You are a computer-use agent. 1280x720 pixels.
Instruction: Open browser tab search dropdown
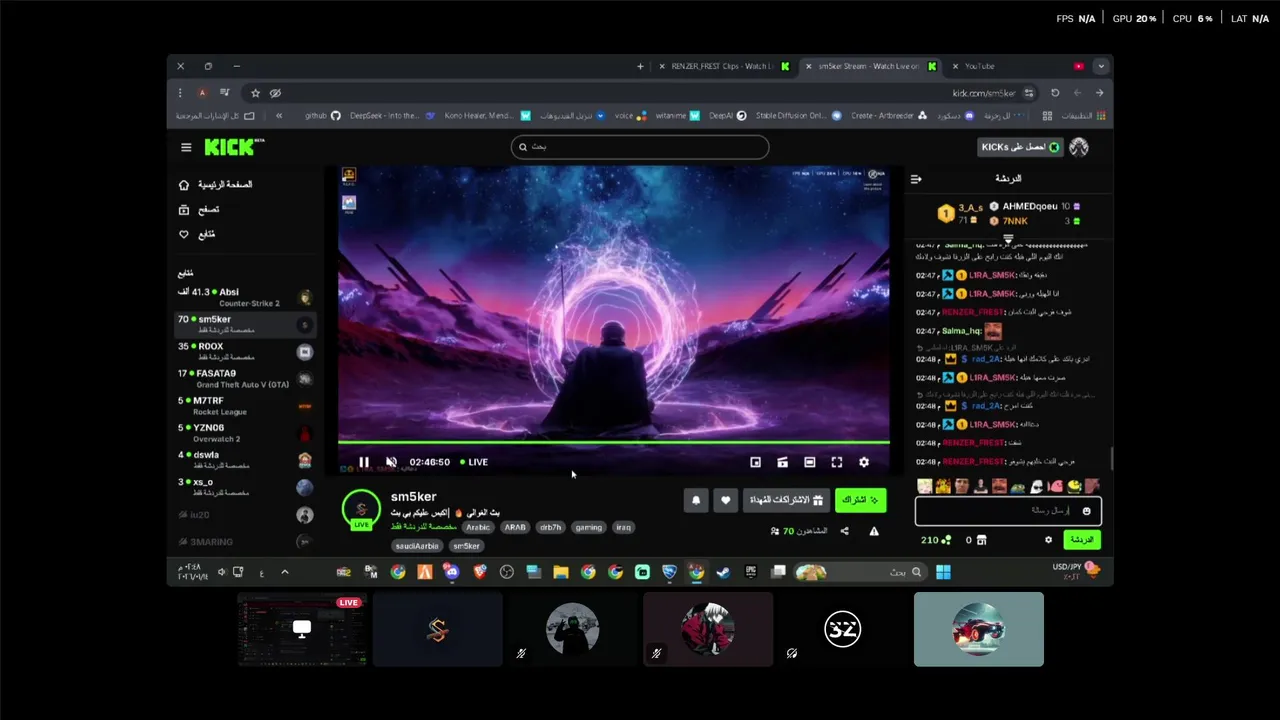(1101, 67)
